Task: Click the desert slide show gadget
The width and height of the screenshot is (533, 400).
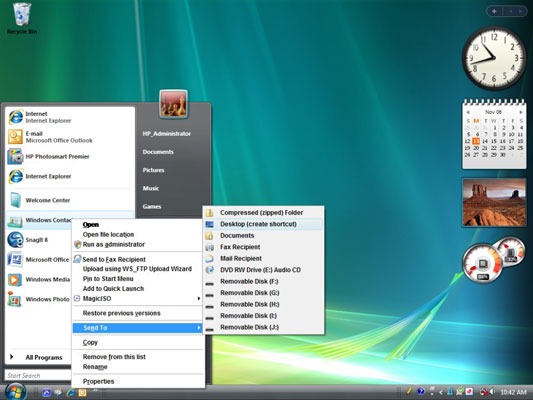Action: (x=494, y=202)
